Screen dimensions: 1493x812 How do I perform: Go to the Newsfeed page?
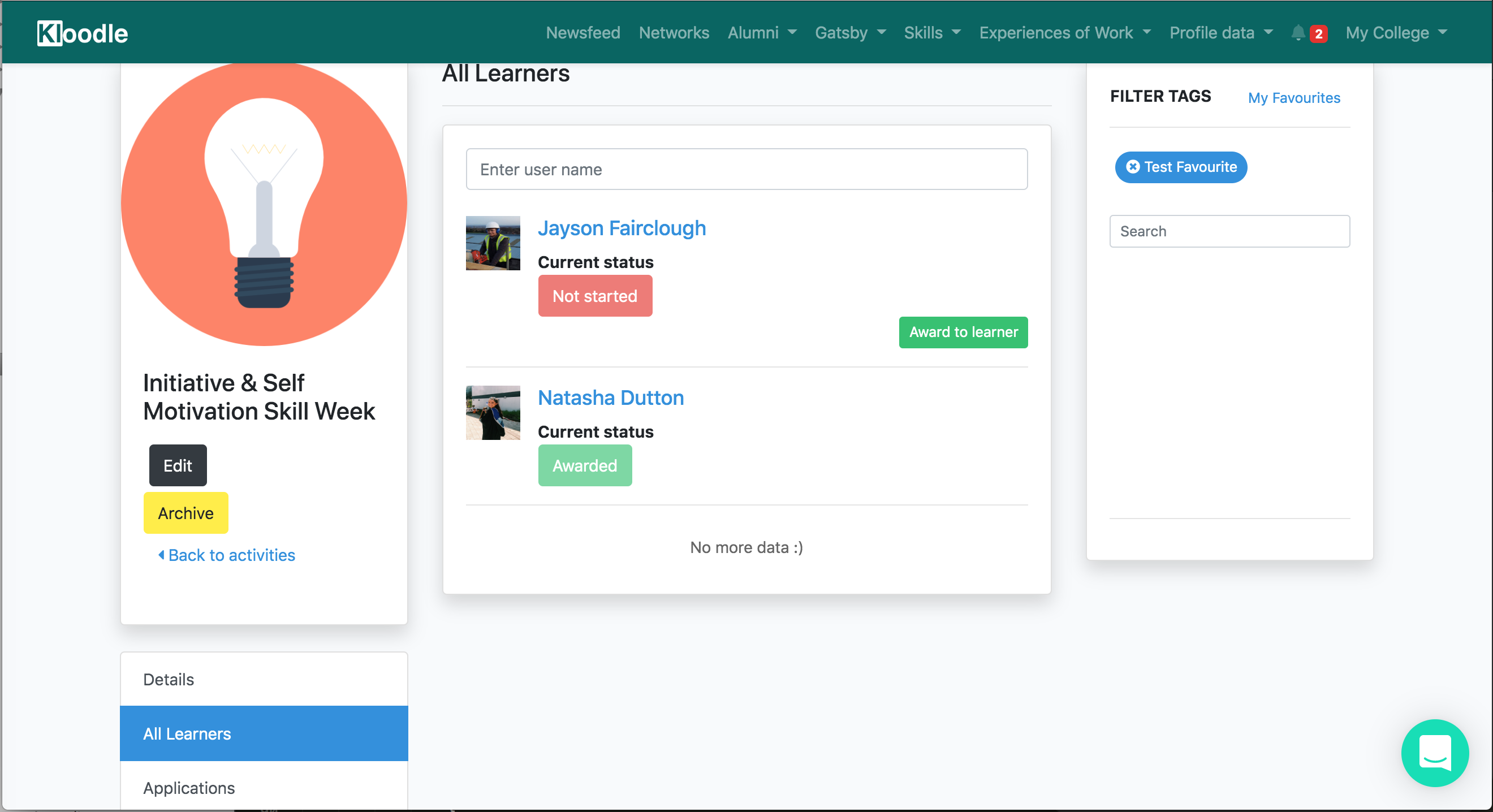[582, 33]
